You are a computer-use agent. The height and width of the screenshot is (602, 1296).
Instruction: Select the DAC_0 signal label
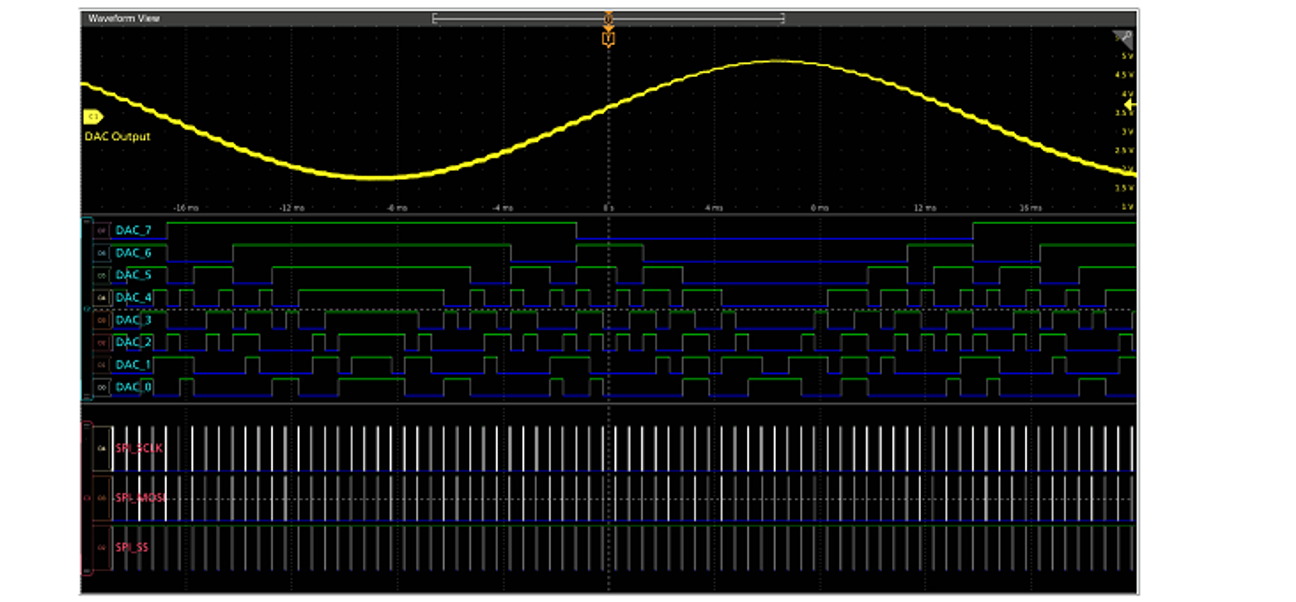point(134,387)
